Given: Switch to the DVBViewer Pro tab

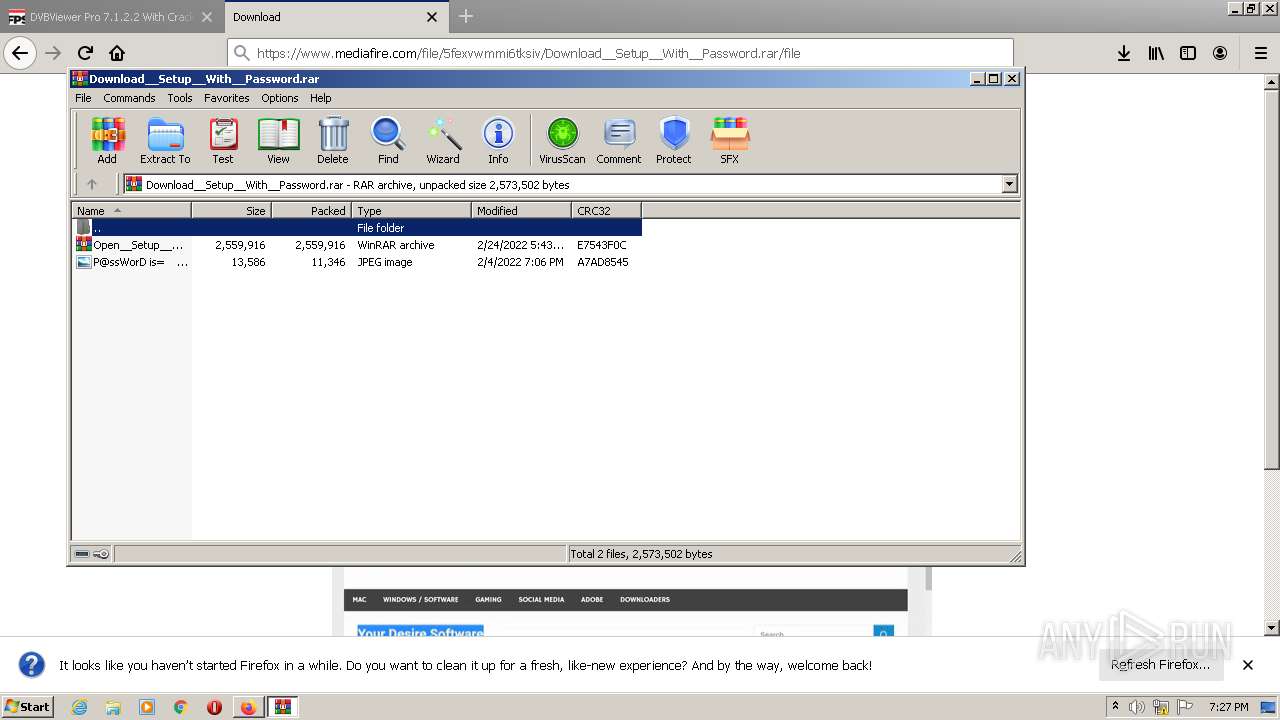Looking at the screenshot, I should point(110,17).
